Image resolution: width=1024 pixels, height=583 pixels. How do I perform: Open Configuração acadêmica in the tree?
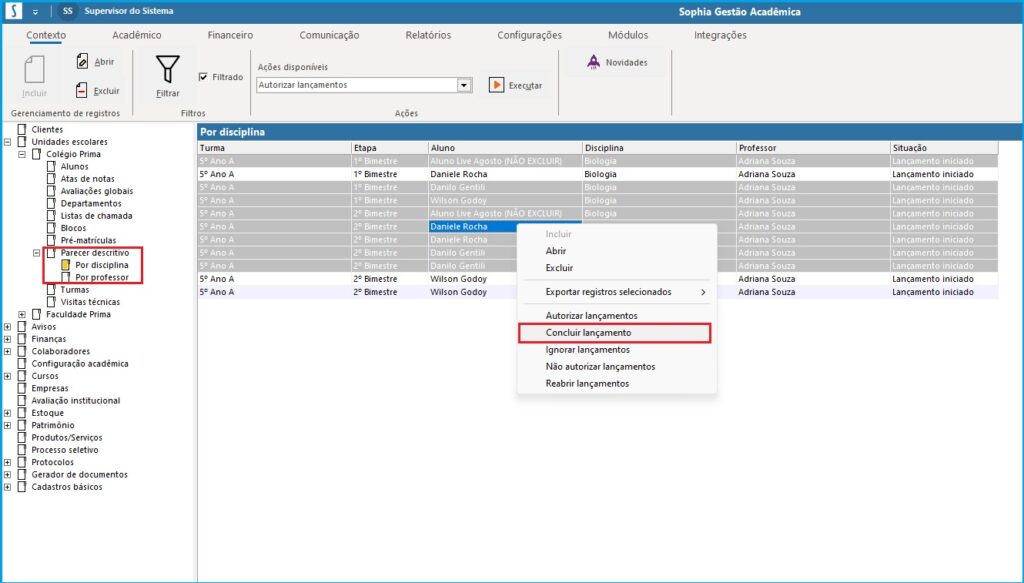coord(80,364)
